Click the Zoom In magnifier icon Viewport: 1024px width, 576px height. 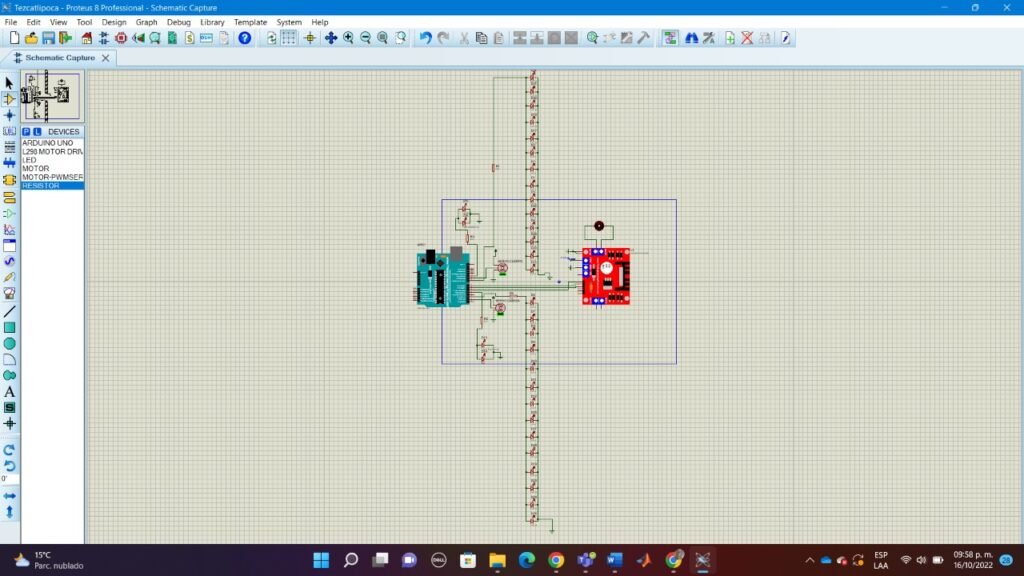pyautogui.click(x=348, y=38)
